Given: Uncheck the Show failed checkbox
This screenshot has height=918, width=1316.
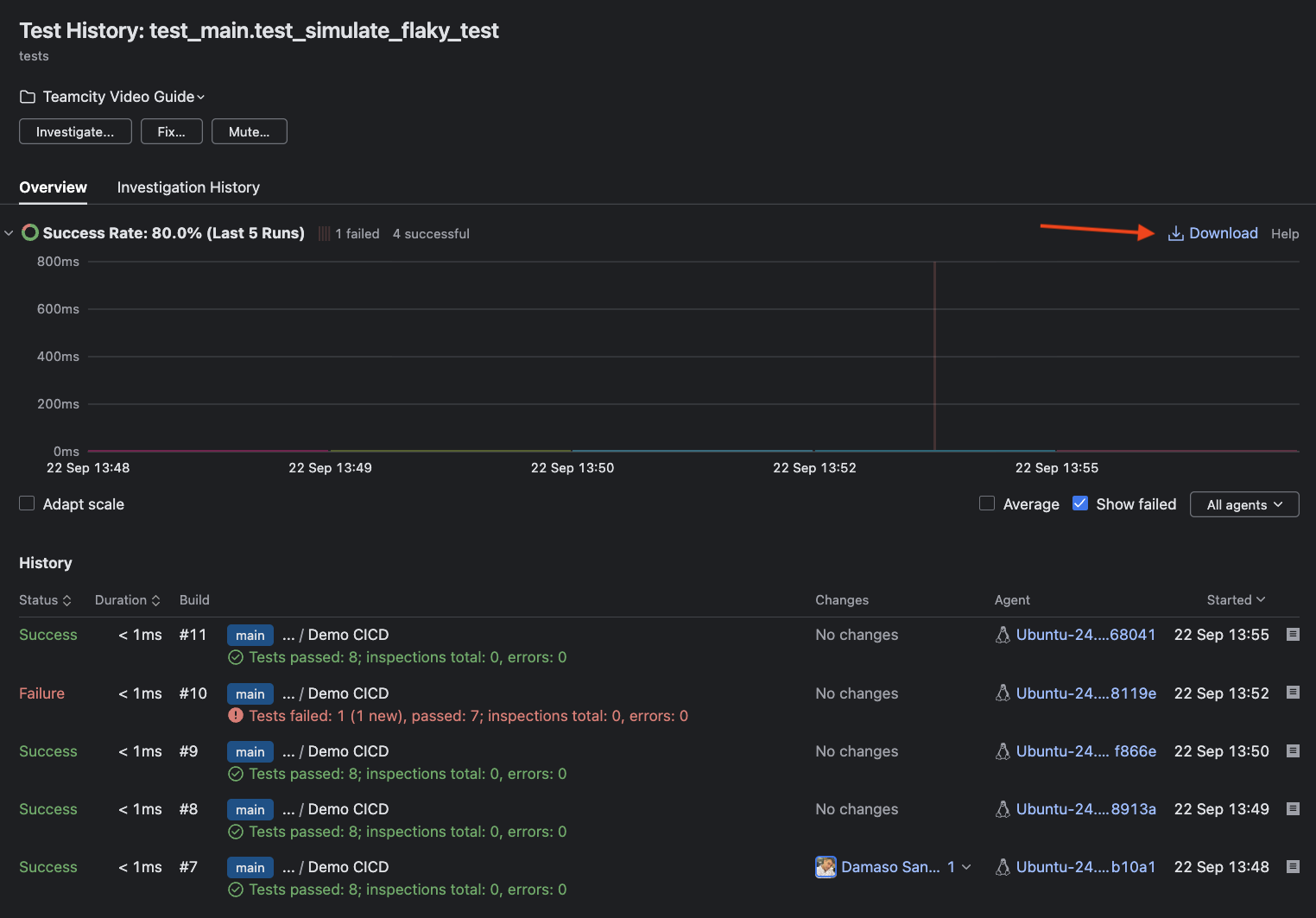Looking at the screenshot, I should [x=1079, y=503].
